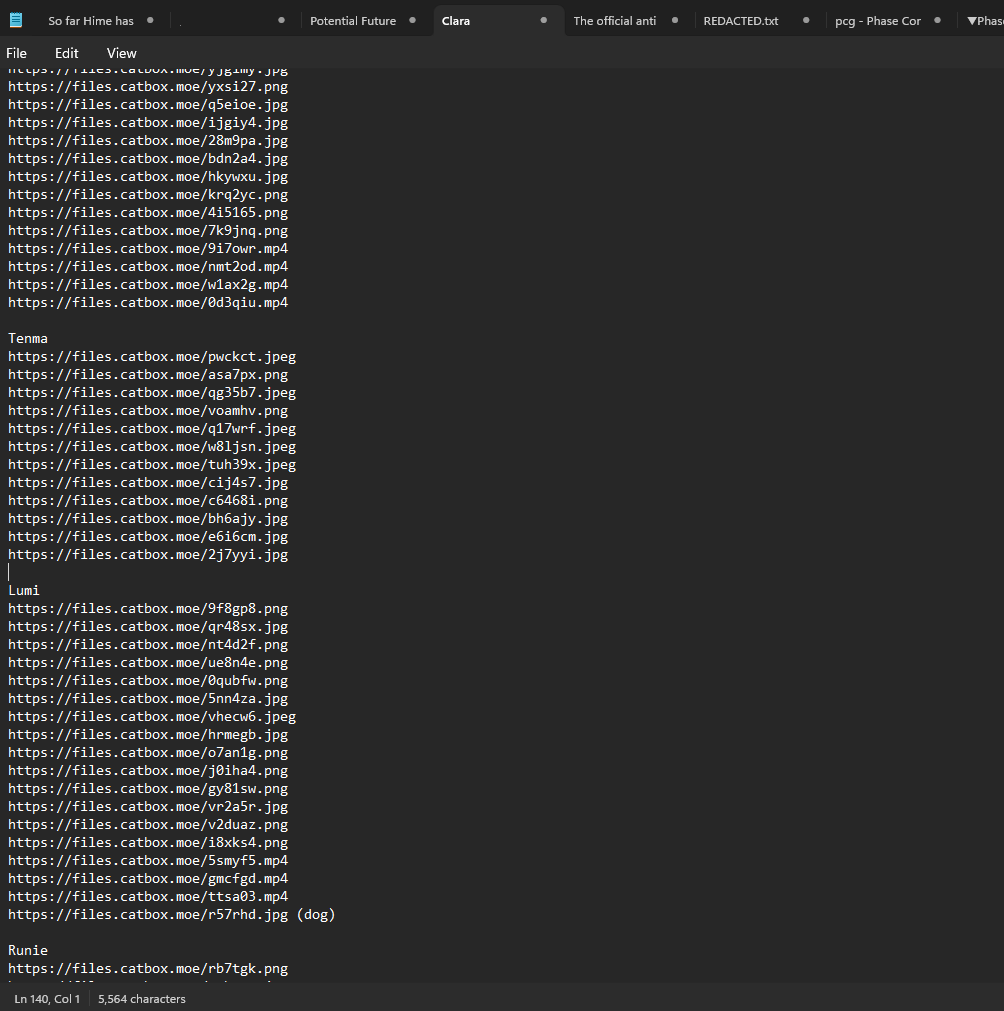Click unsaved dot on the untitled "." tab

click(281, 20)
